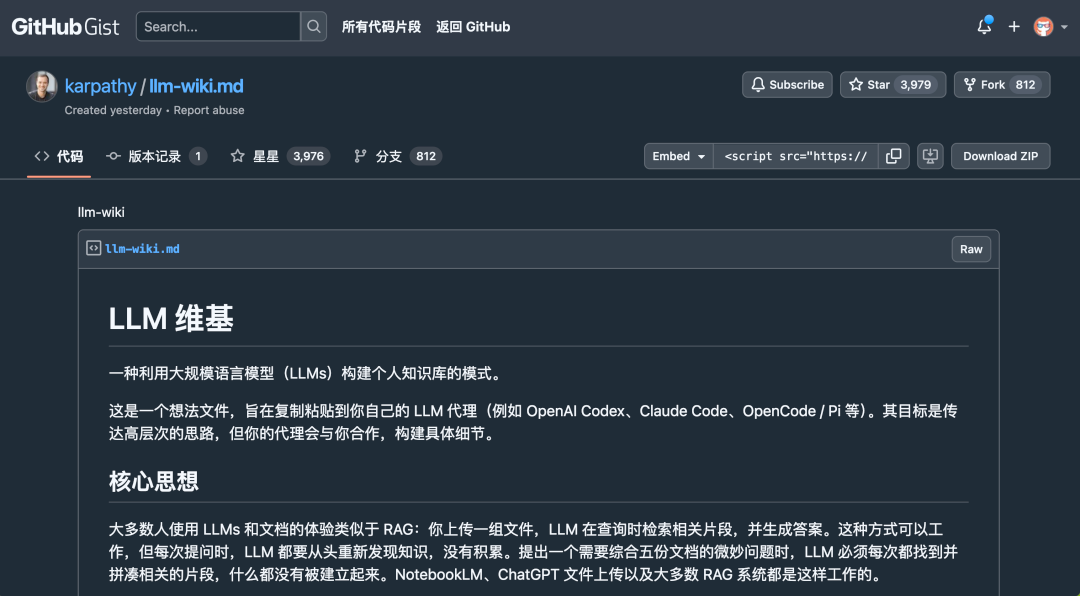
Task: Click Report abuse link
Action: [209, 110]
